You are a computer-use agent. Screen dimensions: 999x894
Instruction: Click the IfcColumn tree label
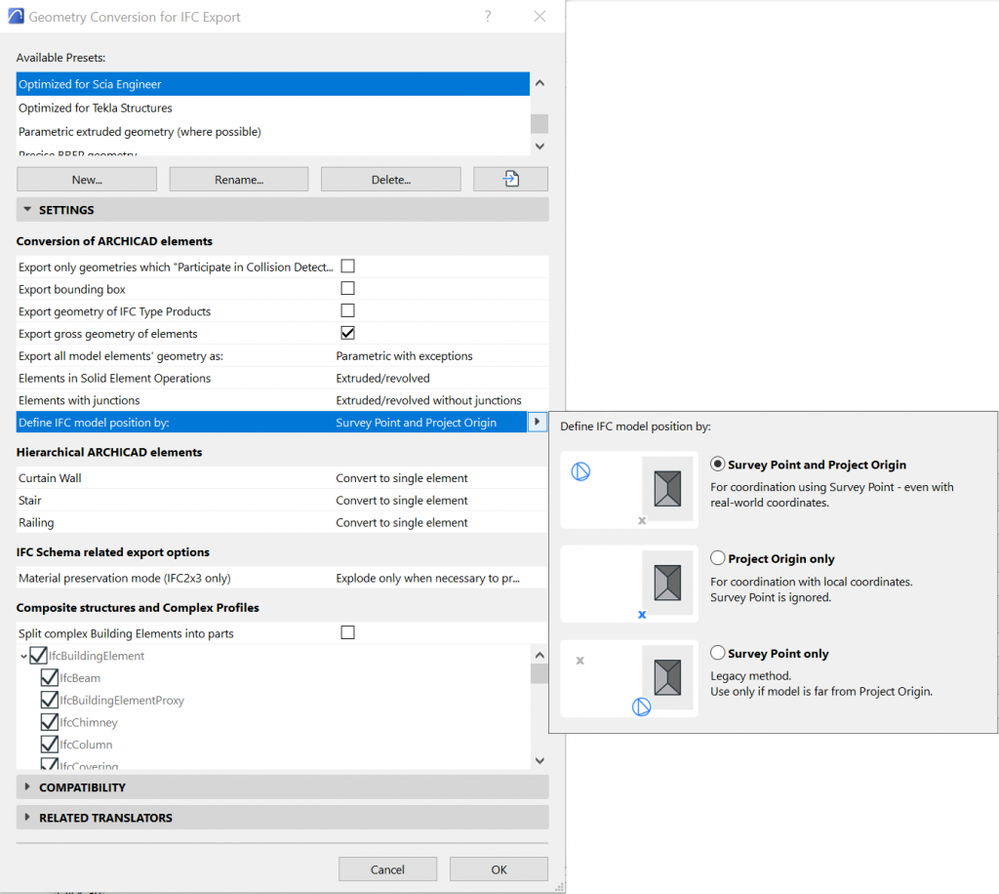point(86,744)
